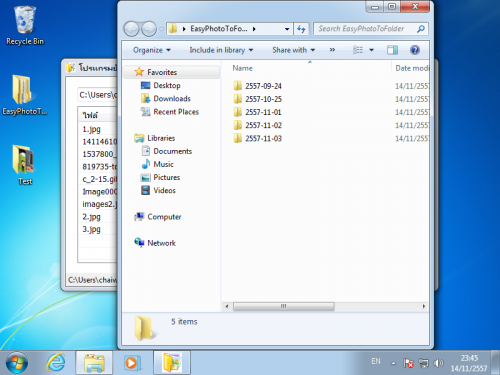Toggle the preview pane icon

pyautogui.click(x=392, y=50)
